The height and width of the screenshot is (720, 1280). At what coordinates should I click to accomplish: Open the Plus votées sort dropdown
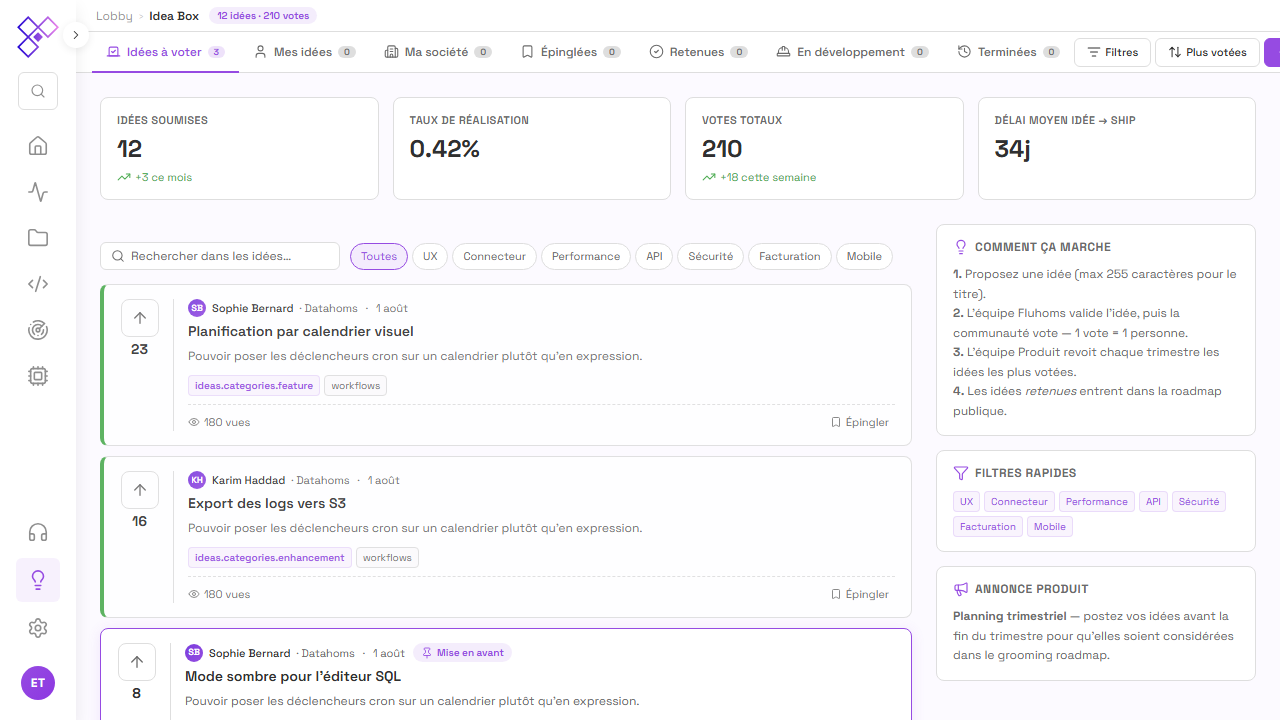tap(1207, 52)
